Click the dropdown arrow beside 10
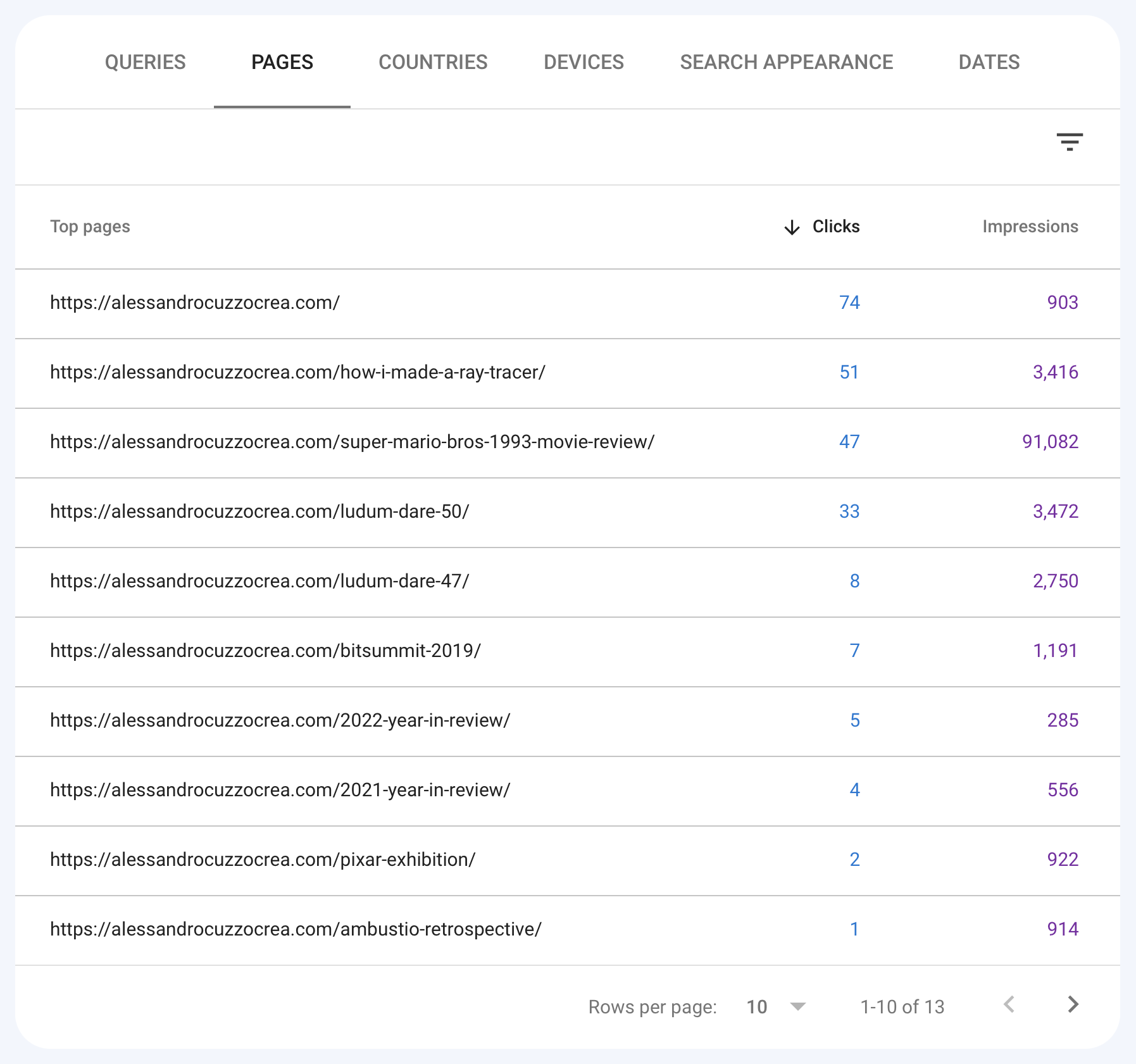 (797, 1006)
